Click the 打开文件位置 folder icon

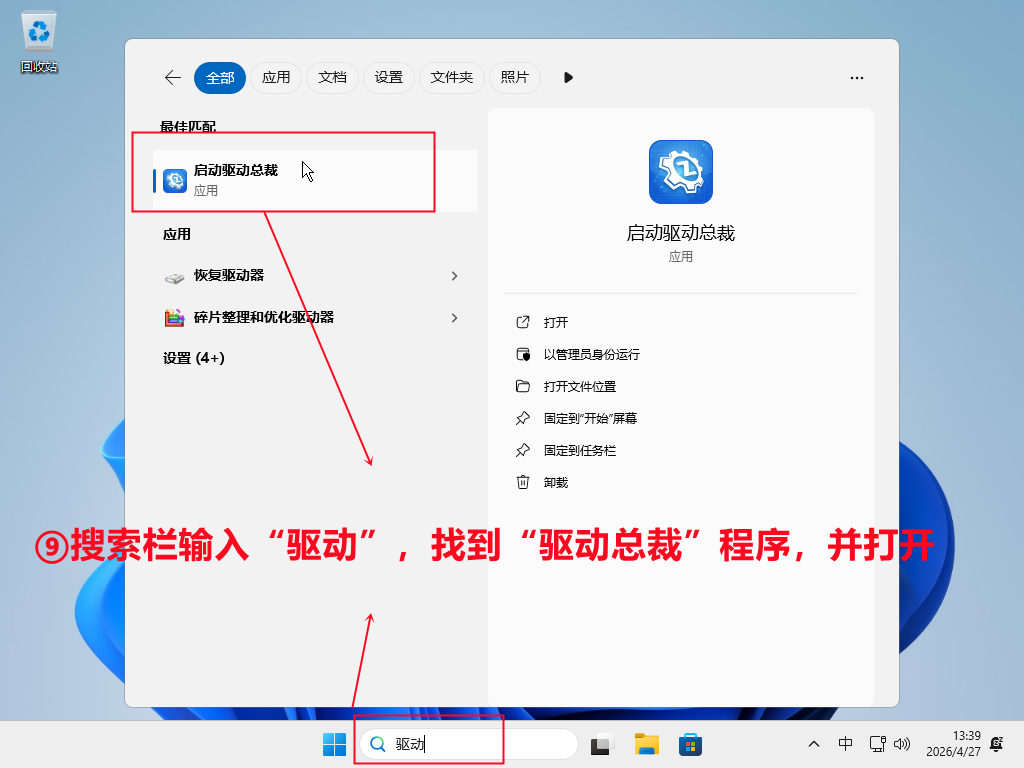tap(523, 386)
